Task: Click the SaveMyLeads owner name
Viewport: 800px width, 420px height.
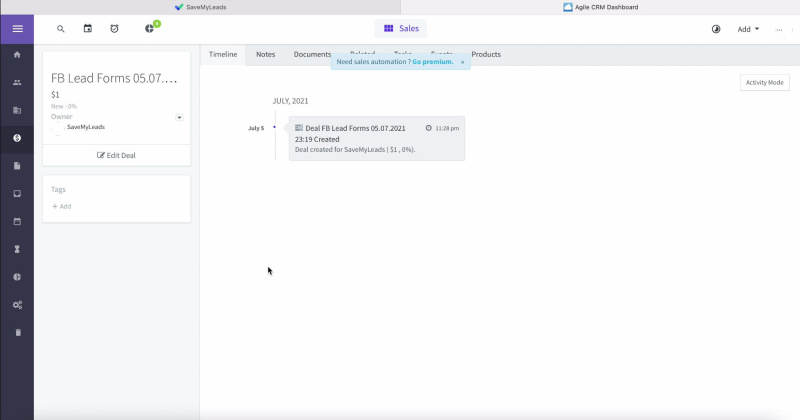Action: click(x=86, y=127)
